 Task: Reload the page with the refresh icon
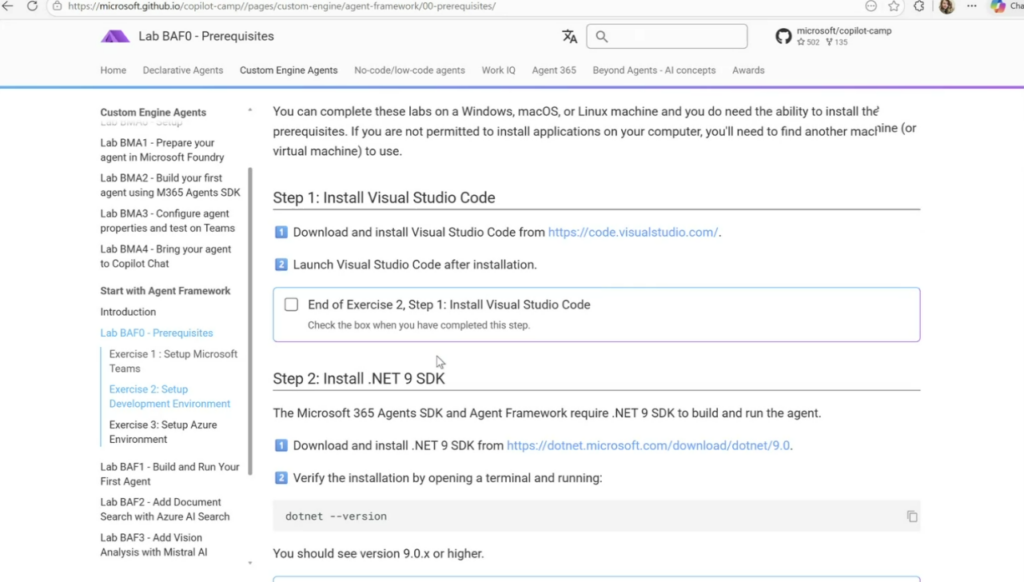(x=32, y=6)
